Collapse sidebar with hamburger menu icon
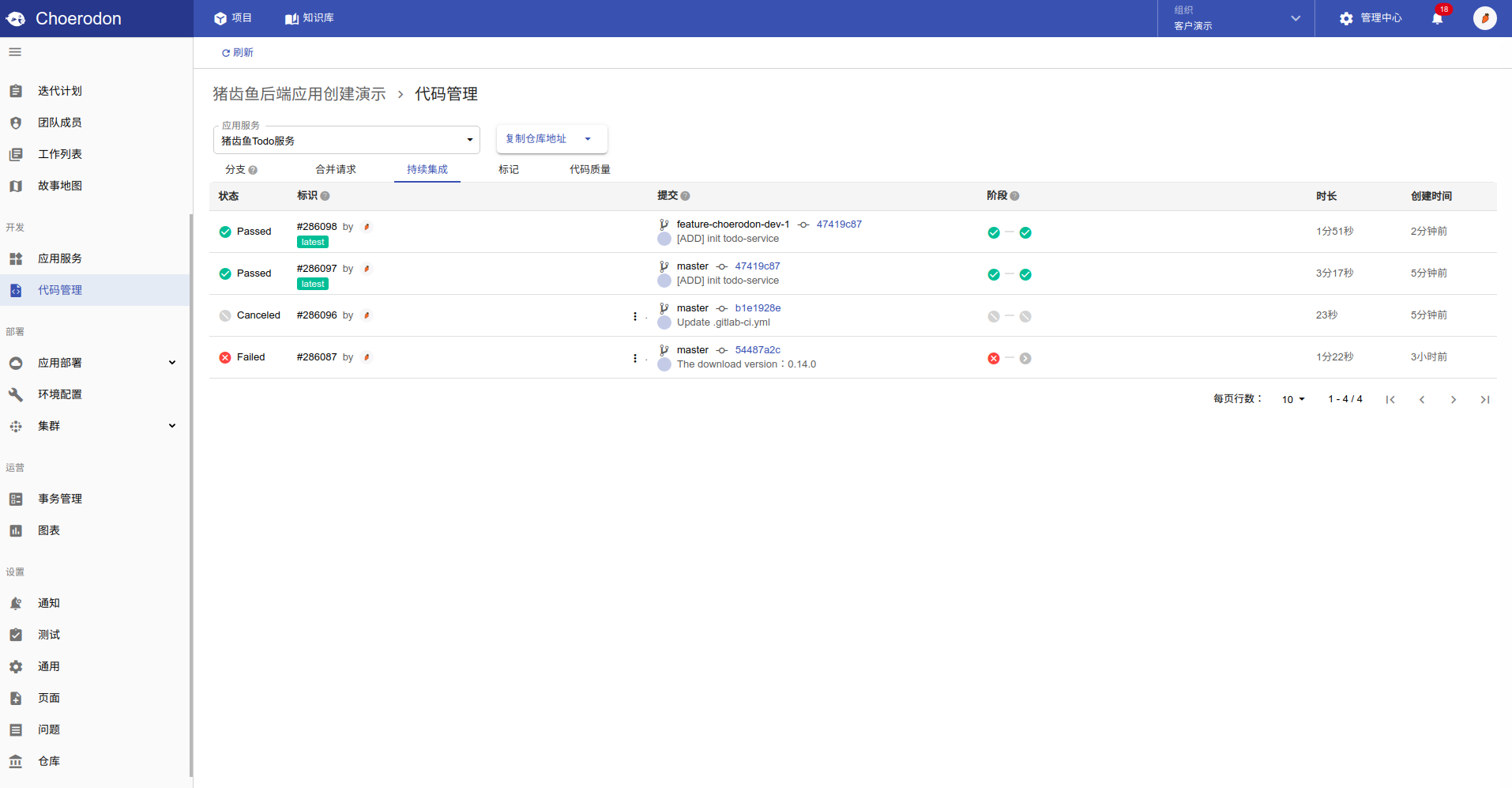 coord(15,52)
